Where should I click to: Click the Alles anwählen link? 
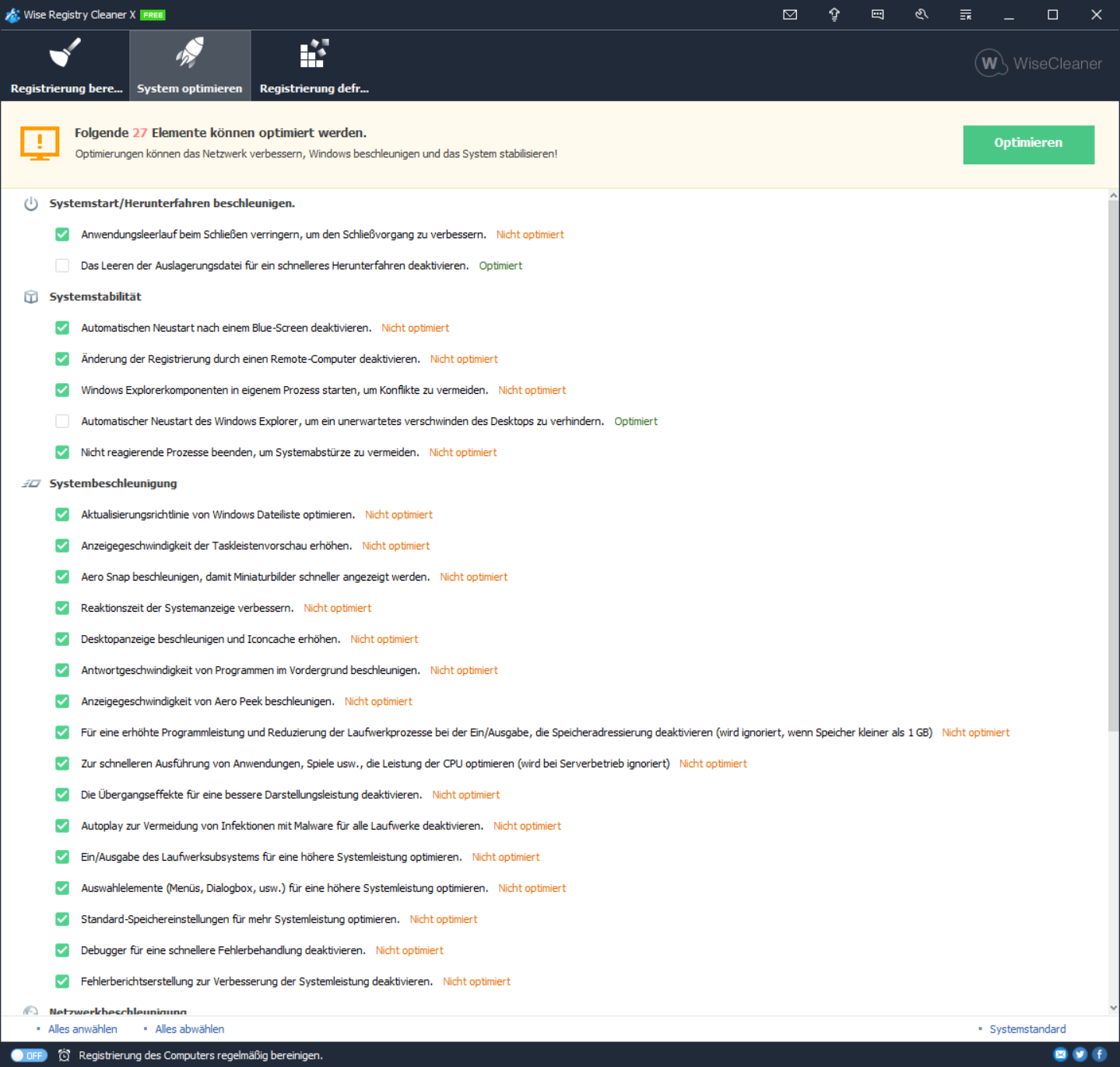pos(83,1029)
